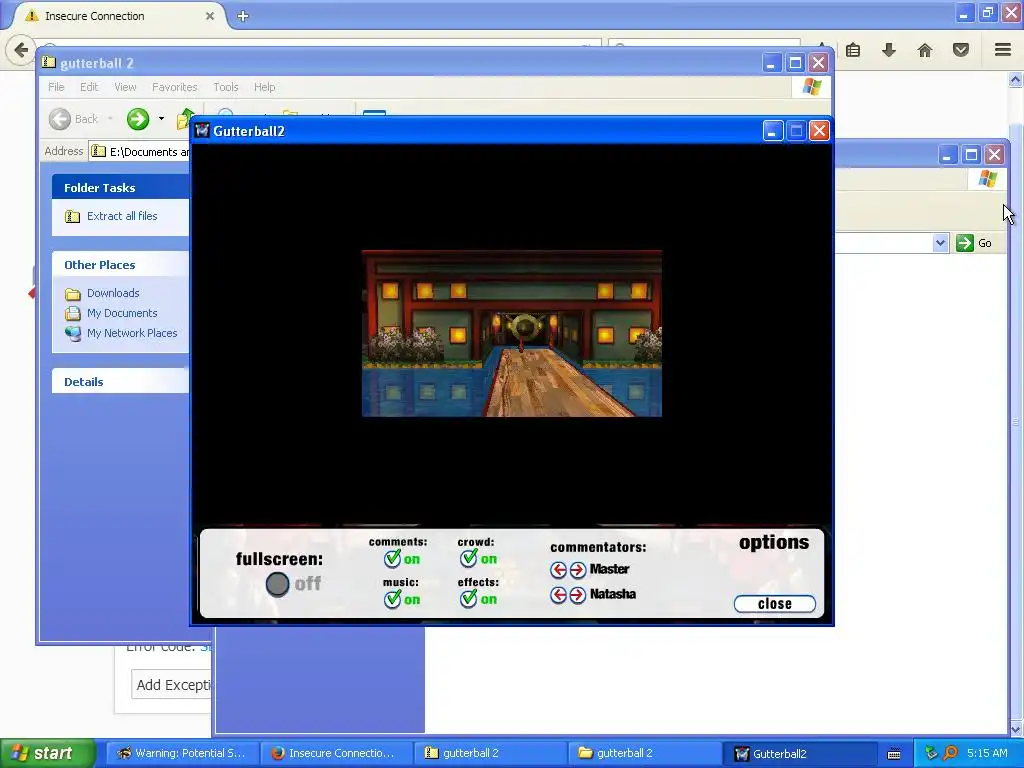1024x768 pixels.
Task: Toggle the comments on checkbox
Action: coord(392,558)
